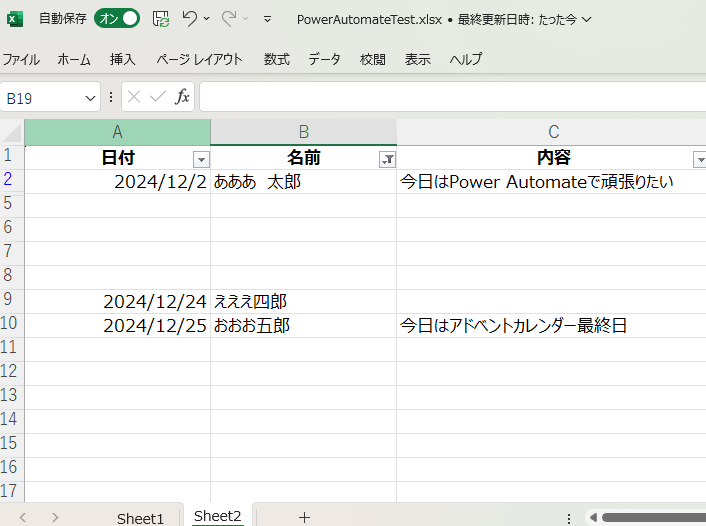706x526 pixels.
Task: Toggle the 自動保存 AutoSave switch
Action: click(x=117, y=18)
